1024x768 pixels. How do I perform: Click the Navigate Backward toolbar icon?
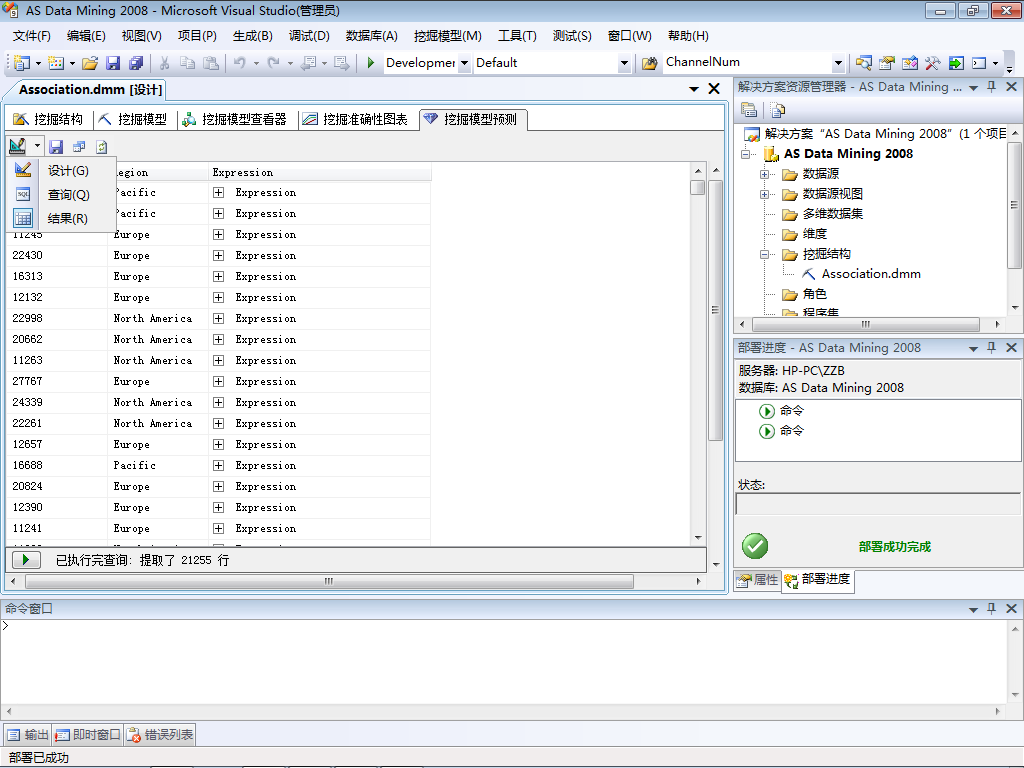[x=310, y=63]
